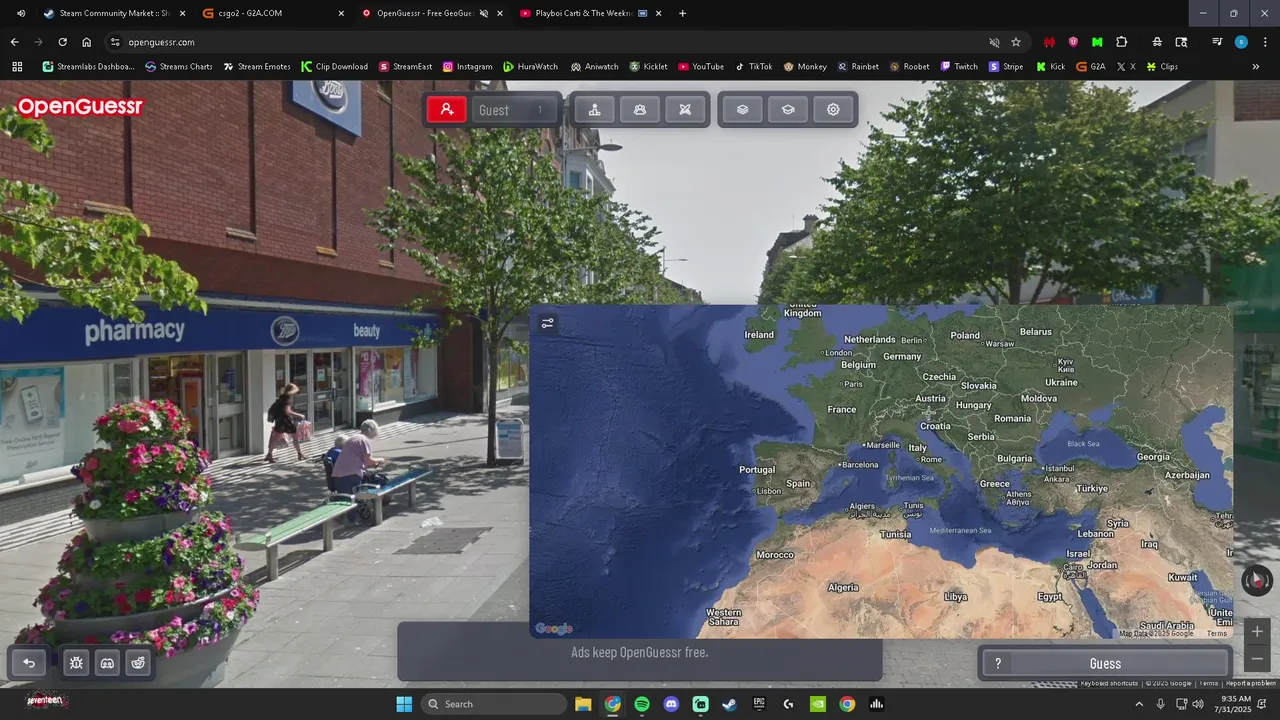Open Spotify from the taskbar

(642, 704)
